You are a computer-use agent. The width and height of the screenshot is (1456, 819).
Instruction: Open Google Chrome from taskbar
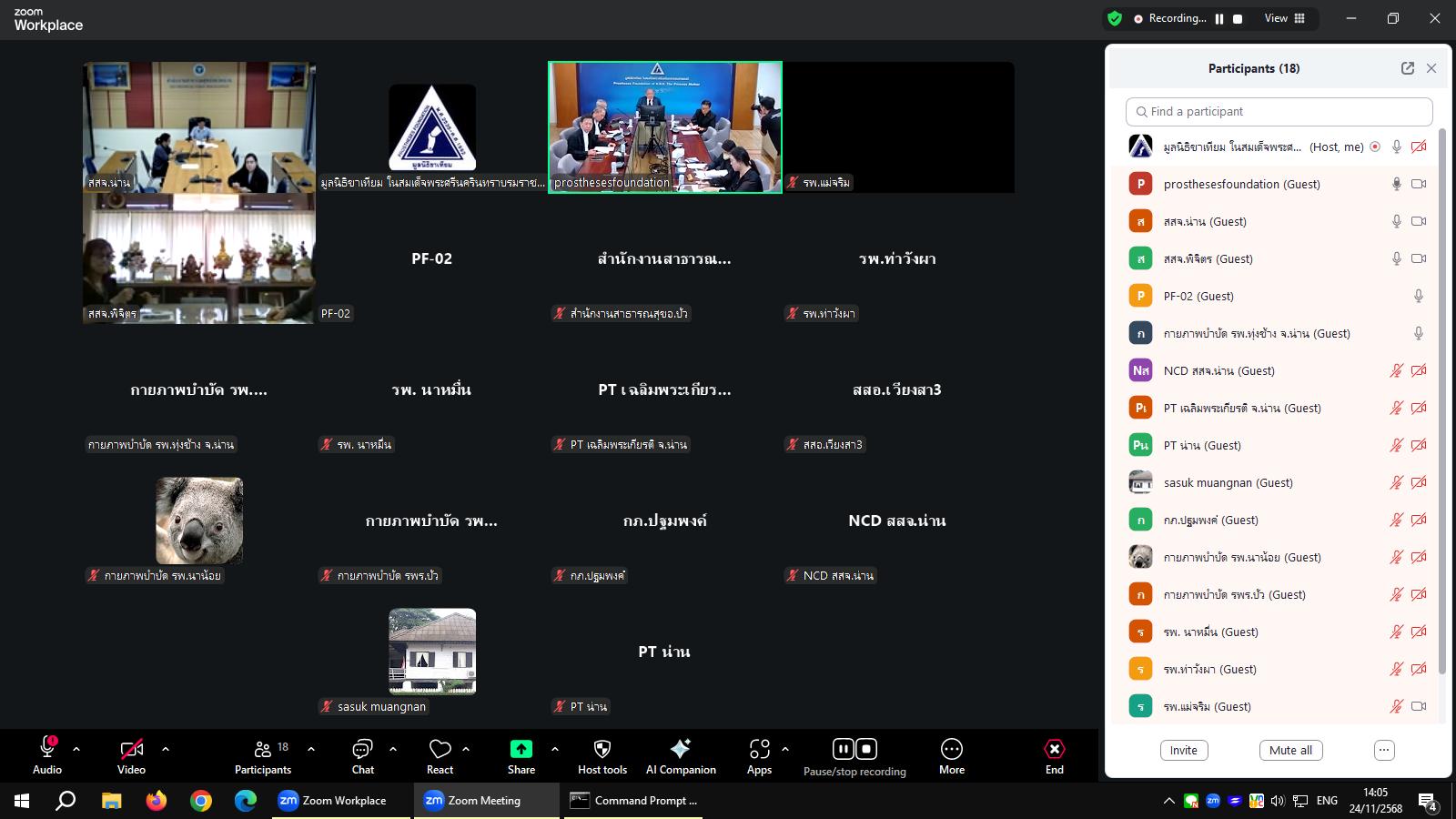pos(201,801)
